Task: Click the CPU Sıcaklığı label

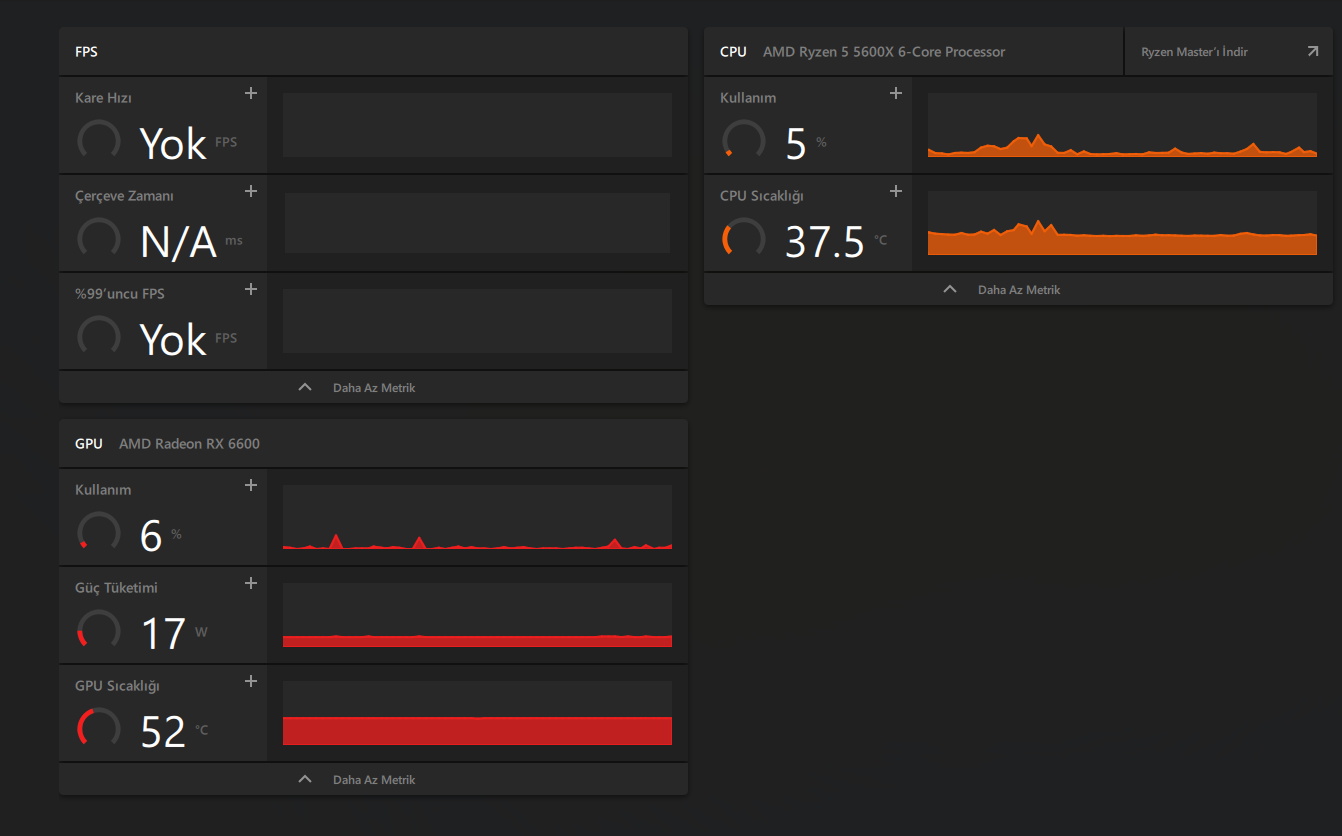Action: [x=762, y=196]
